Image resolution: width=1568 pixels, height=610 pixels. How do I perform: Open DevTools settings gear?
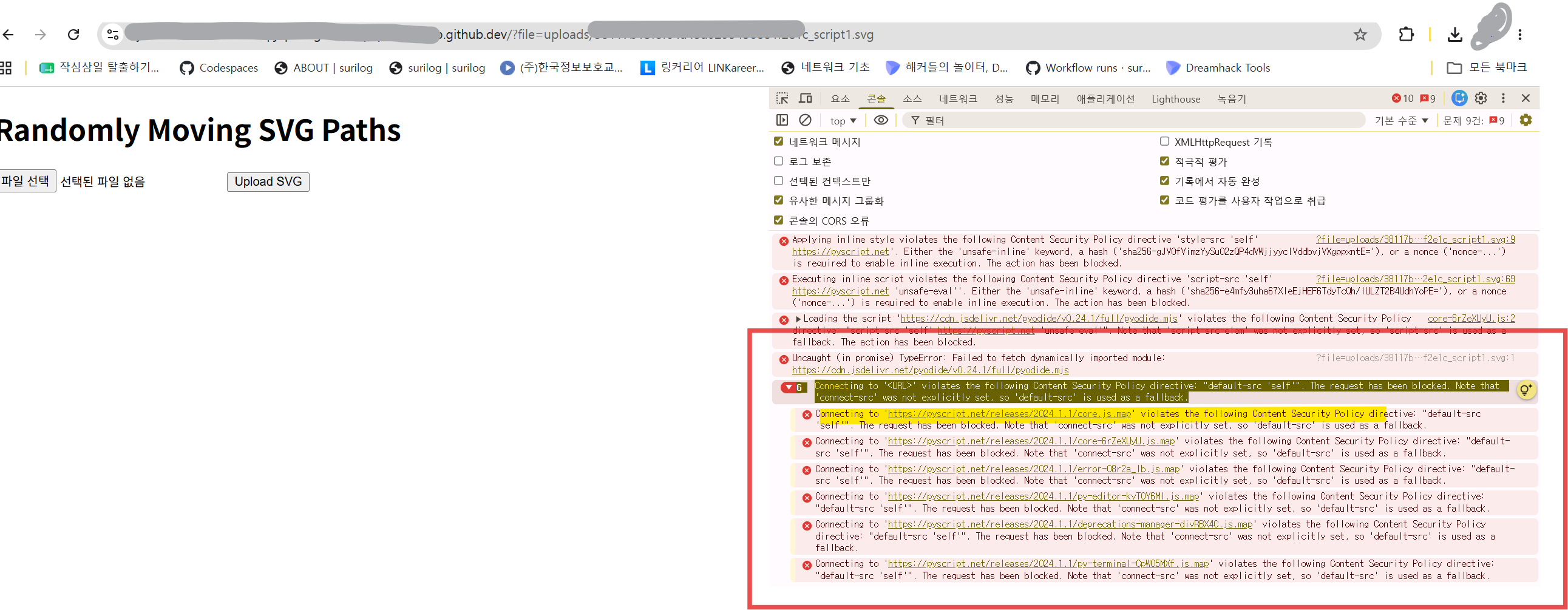pos(1481,98)
